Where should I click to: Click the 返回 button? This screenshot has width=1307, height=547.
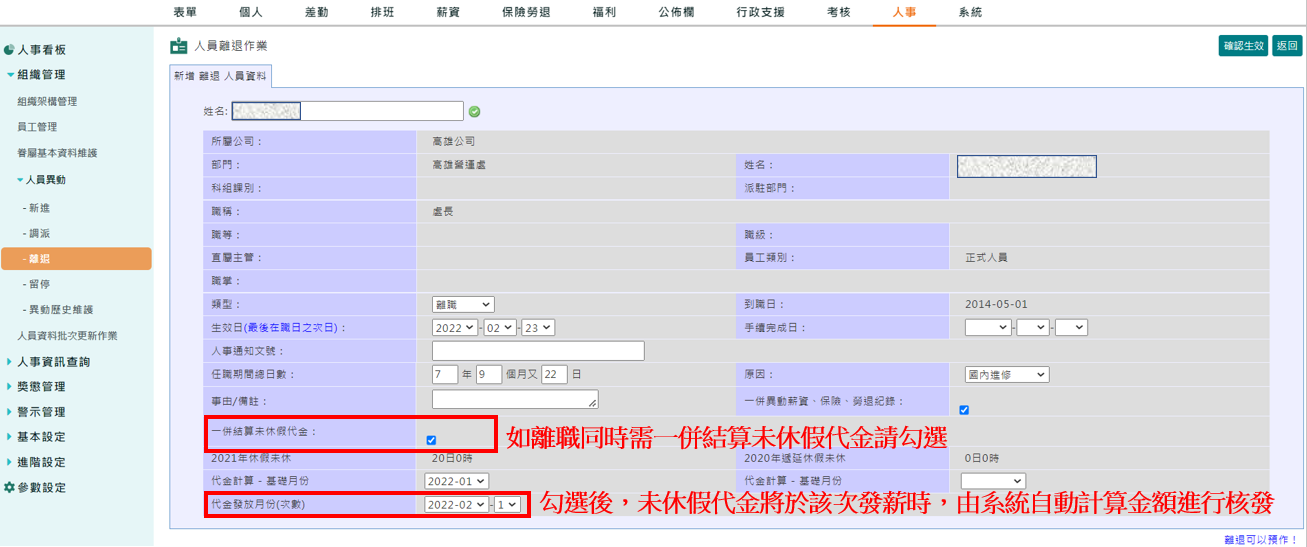pos(1287,46)
